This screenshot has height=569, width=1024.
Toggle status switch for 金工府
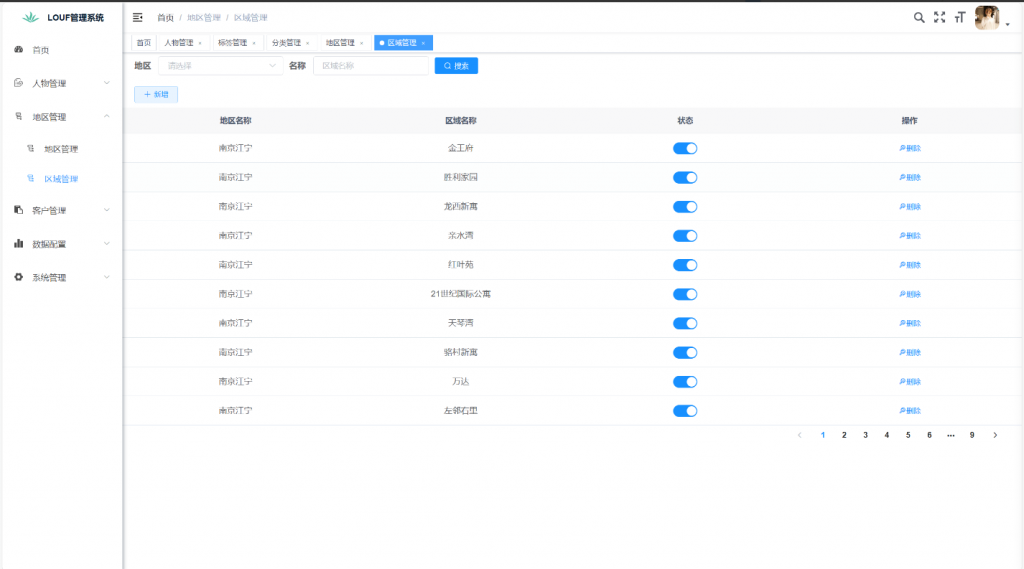[x=685, y=148]
